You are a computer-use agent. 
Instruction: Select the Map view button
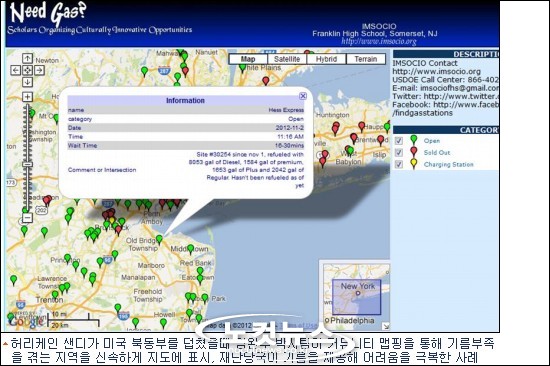[x=248, y=59]
